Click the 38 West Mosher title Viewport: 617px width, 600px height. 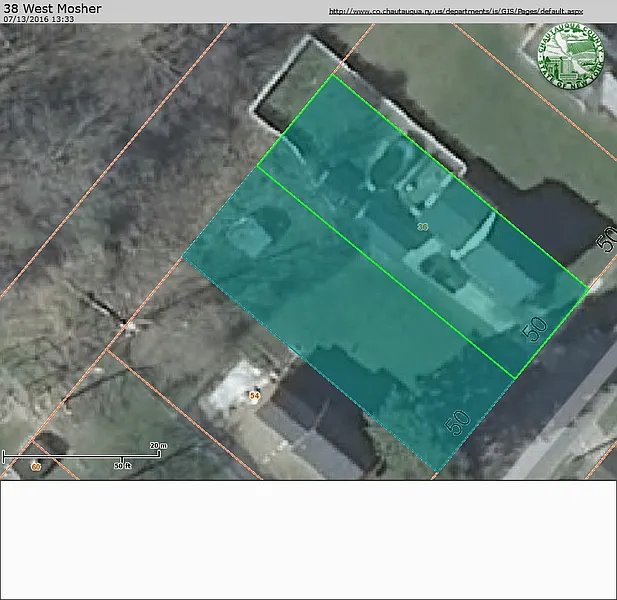(x=52, y=8)
